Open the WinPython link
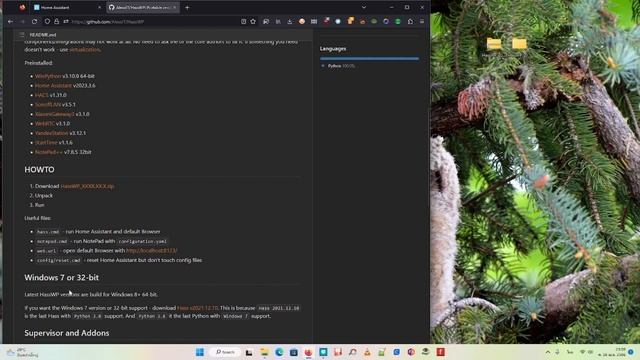 pos(48,76)
